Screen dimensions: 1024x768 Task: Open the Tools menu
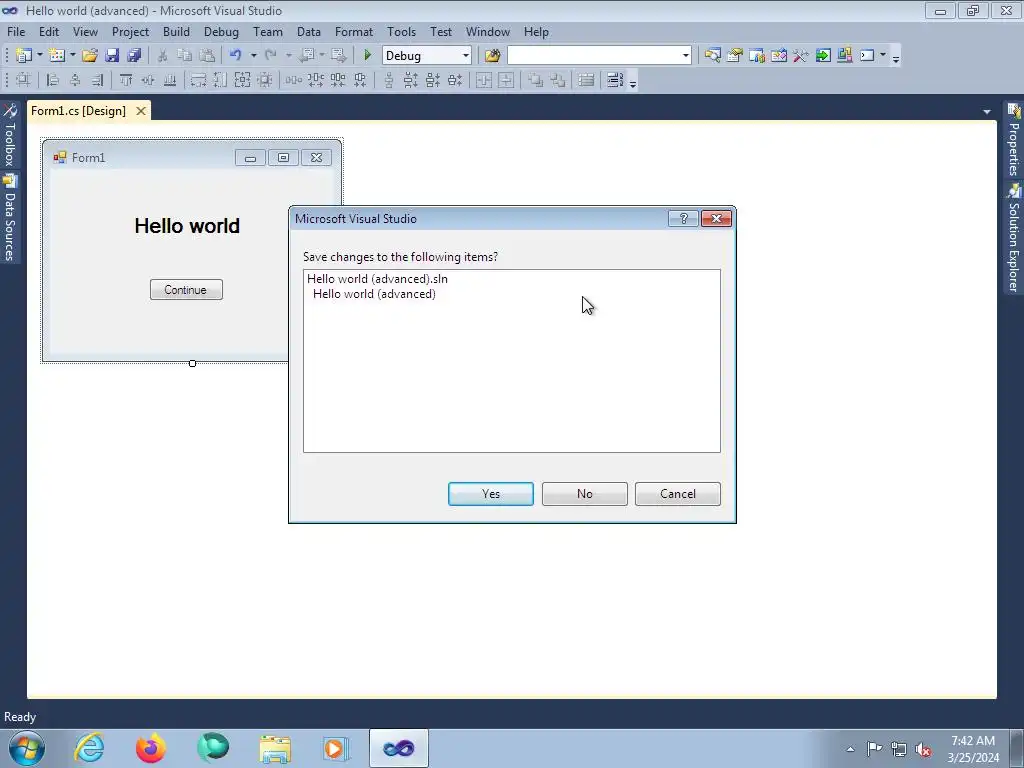click(x=401, y=32)
